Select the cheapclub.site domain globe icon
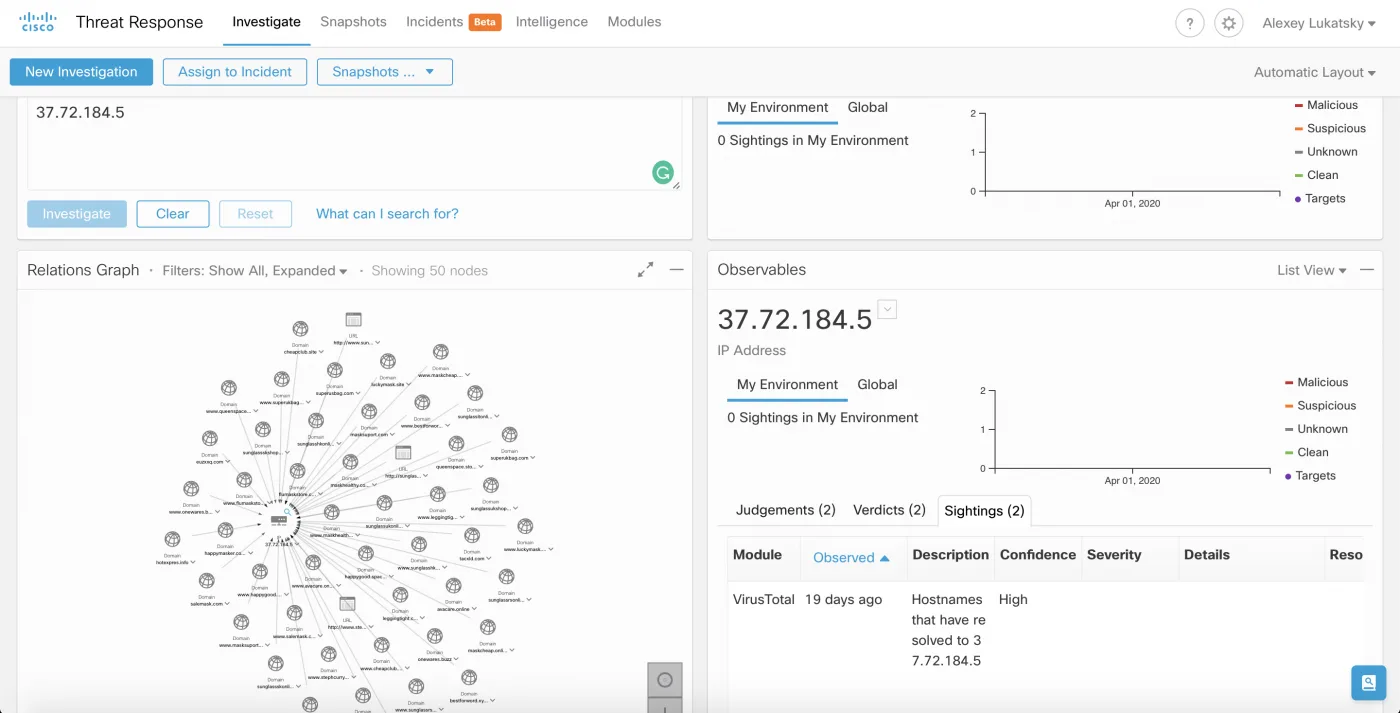This screenshot has width=1400, height=713. (299, 329)
